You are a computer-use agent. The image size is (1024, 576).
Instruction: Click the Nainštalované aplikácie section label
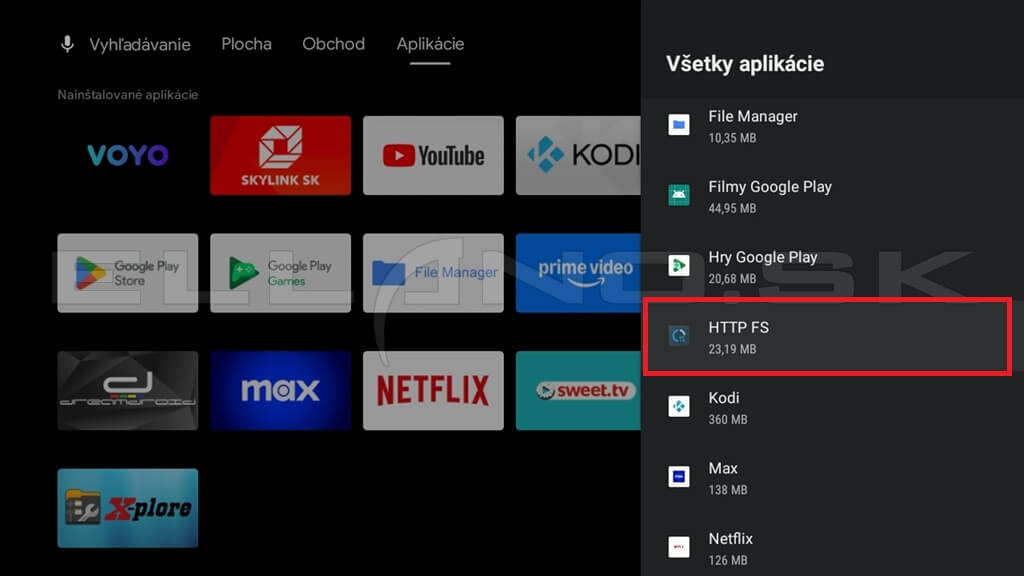pos(128,95)
